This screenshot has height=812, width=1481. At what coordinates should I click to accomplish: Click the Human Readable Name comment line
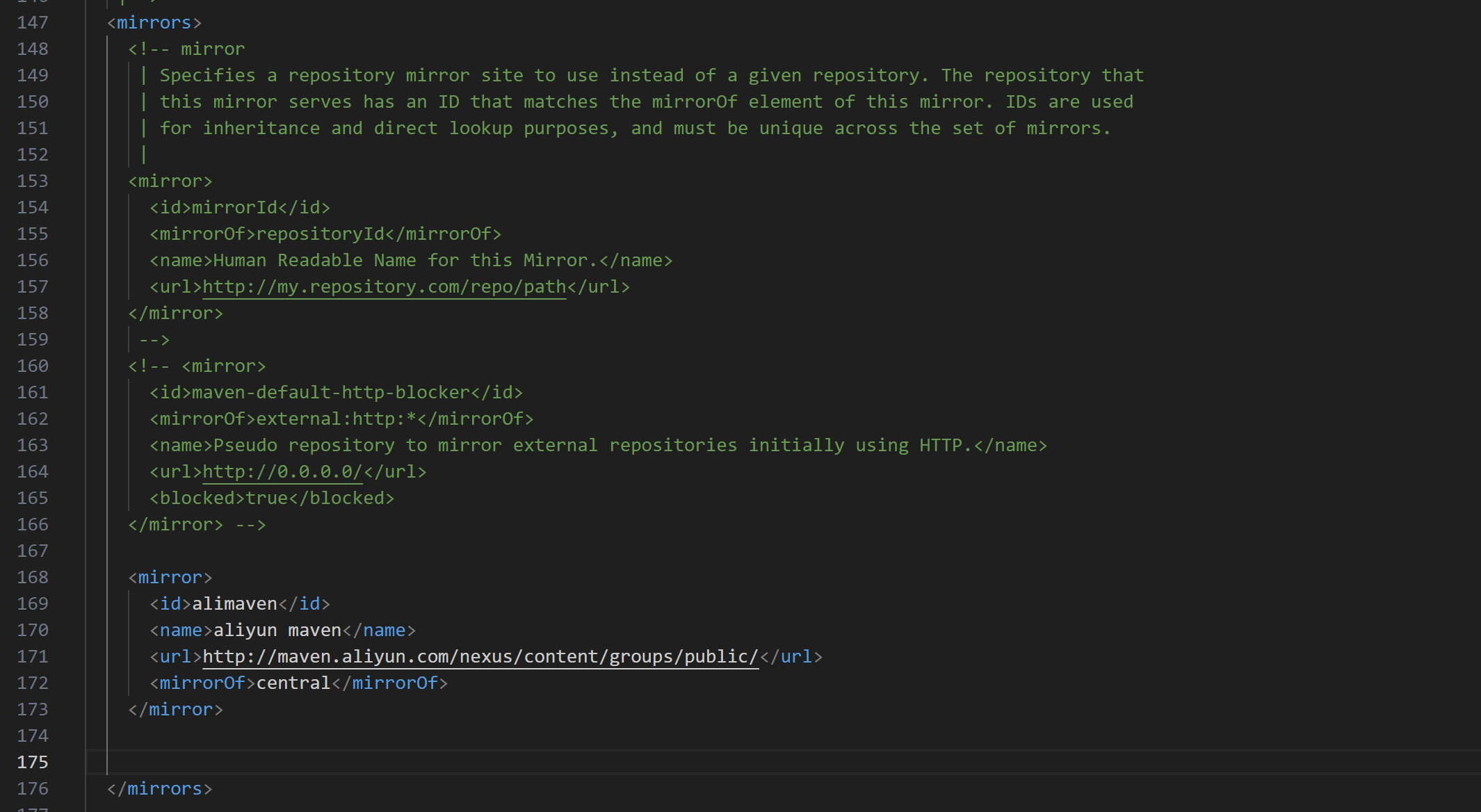pos(411,260)
